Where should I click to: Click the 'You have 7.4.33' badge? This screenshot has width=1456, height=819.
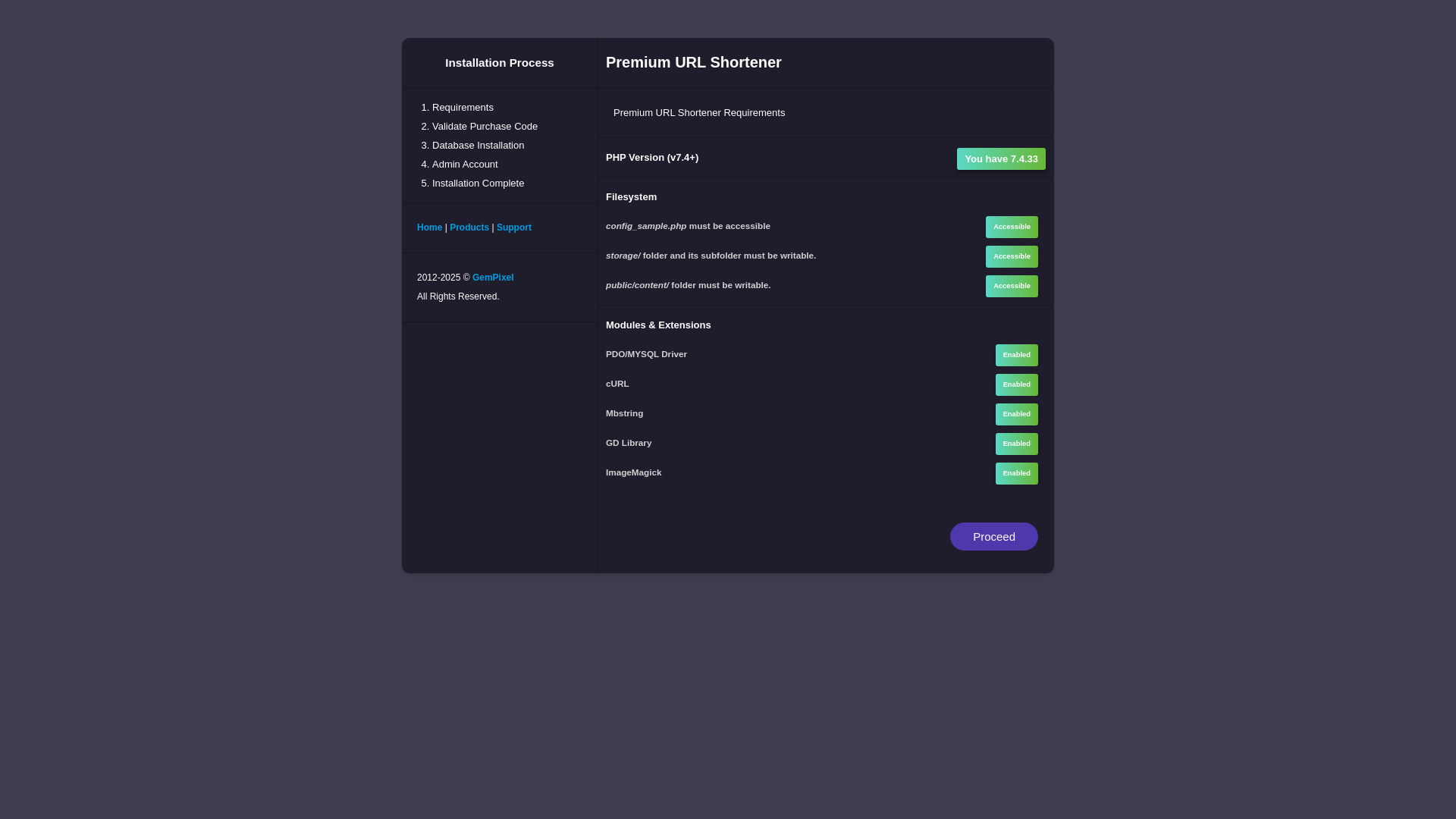point(1001,158)
